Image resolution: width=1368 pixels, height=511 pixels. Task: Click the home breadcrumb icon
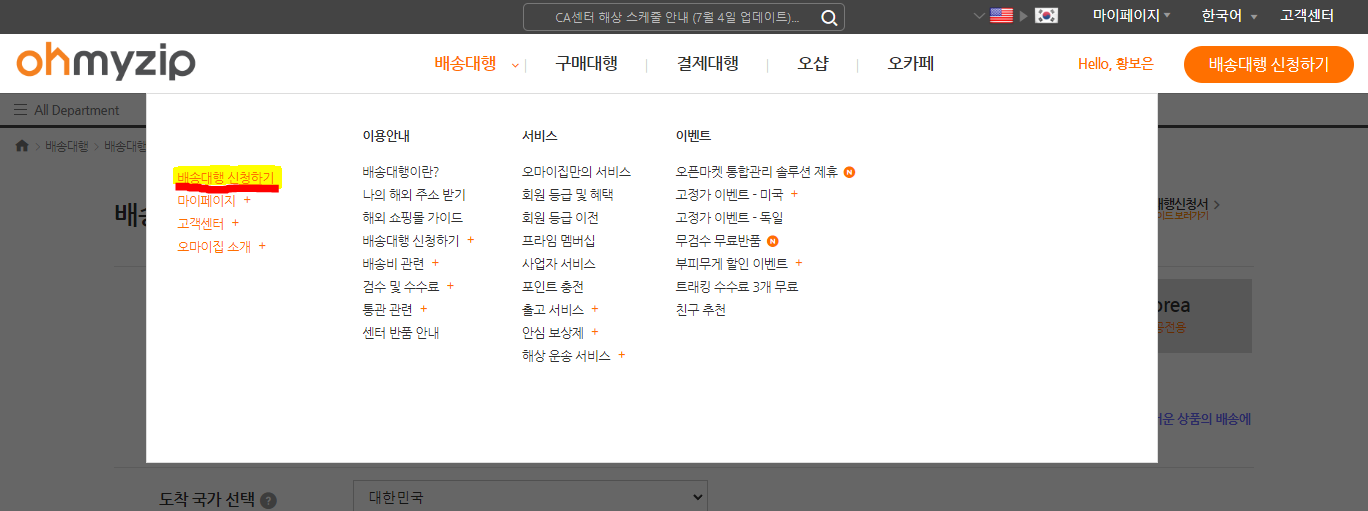(x=22, y=146)
